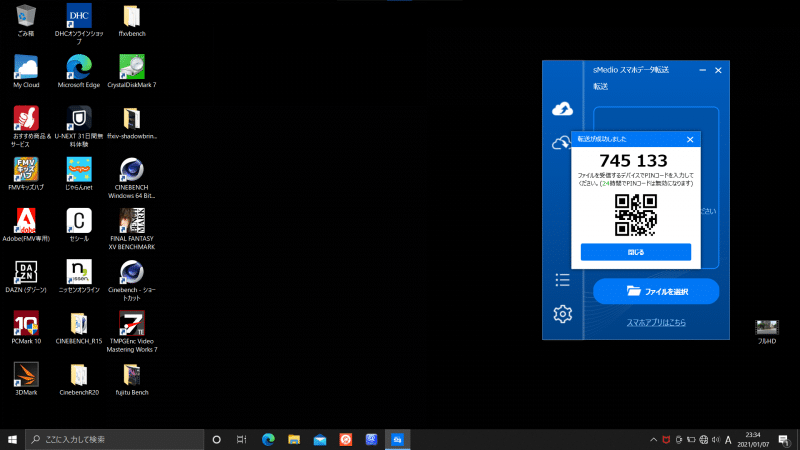This screenshot has width=800, height=450.
Task: Select the CINEBENCH Windows 64 Bit icon
Action: 132,178
